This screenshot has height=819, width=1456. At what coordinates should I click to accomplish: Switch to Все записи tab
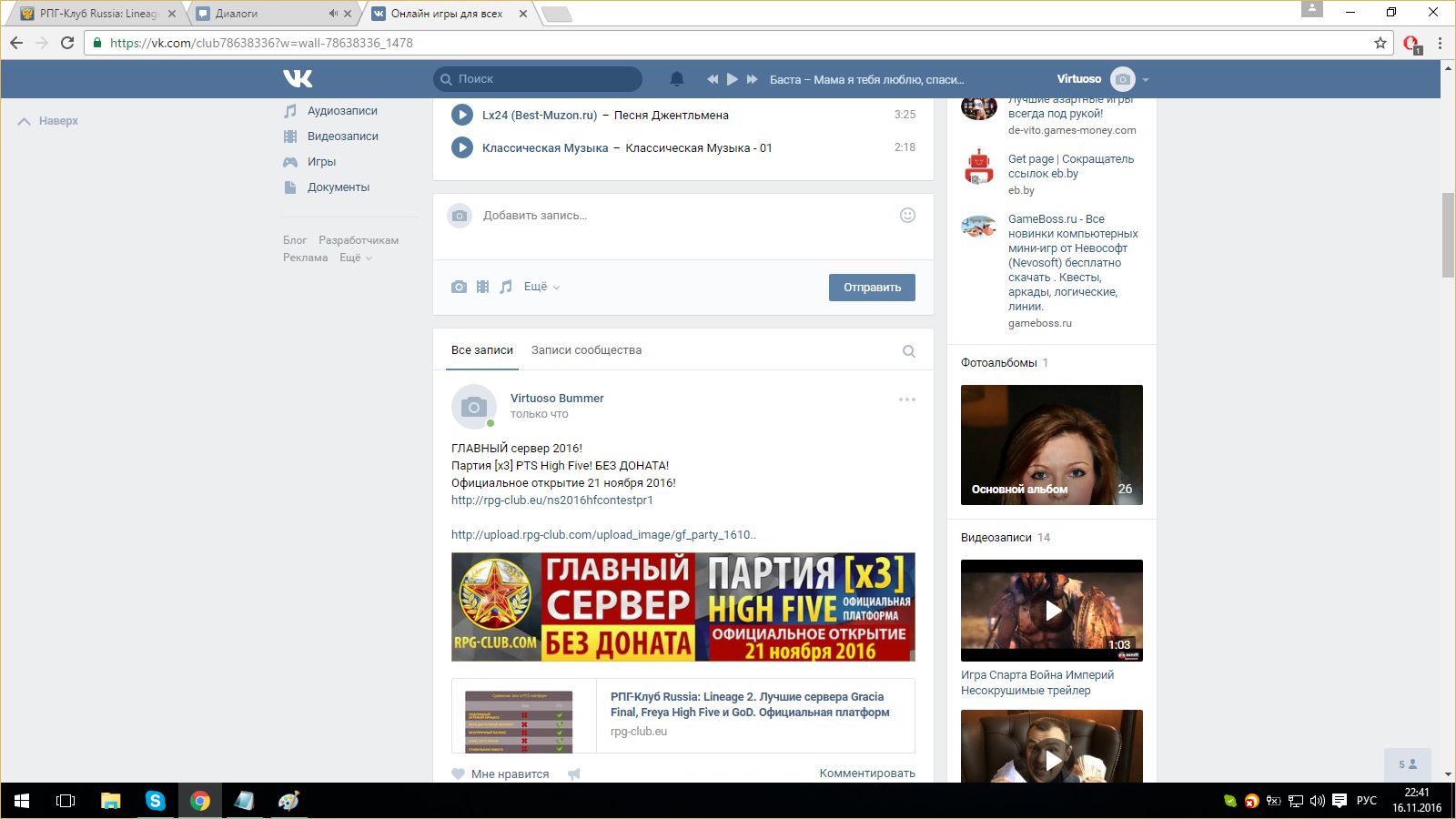tap(482, 350)
